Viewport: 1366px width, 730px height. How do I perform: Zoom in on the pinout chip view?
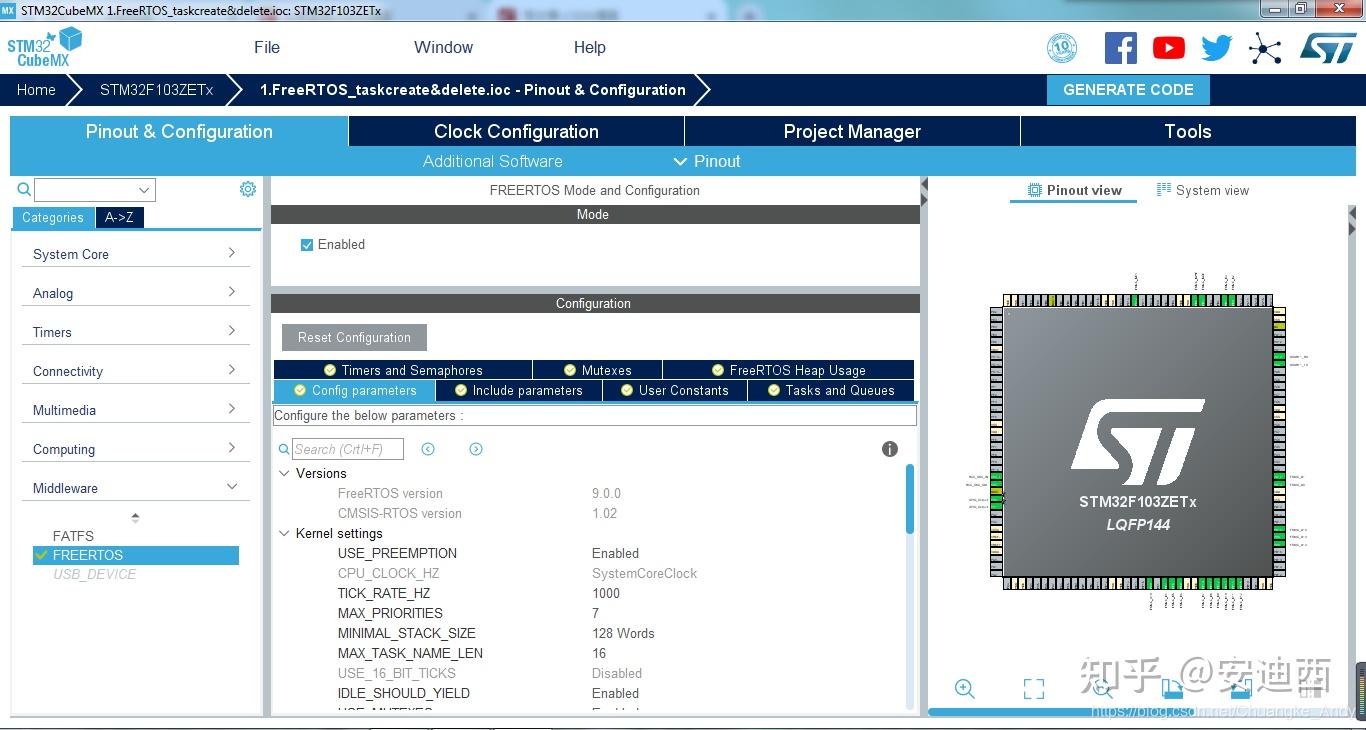(x=964, y=688)
